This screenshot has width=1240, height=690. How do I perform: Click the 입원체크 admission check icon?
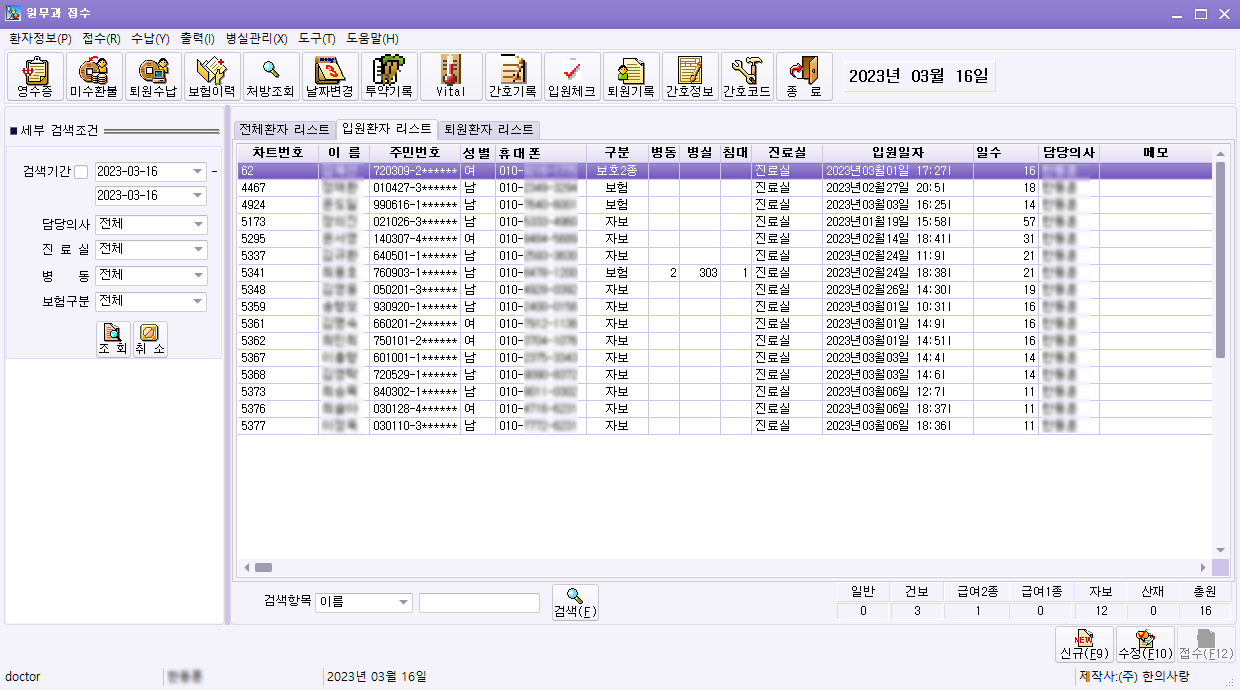coord(572,77)
